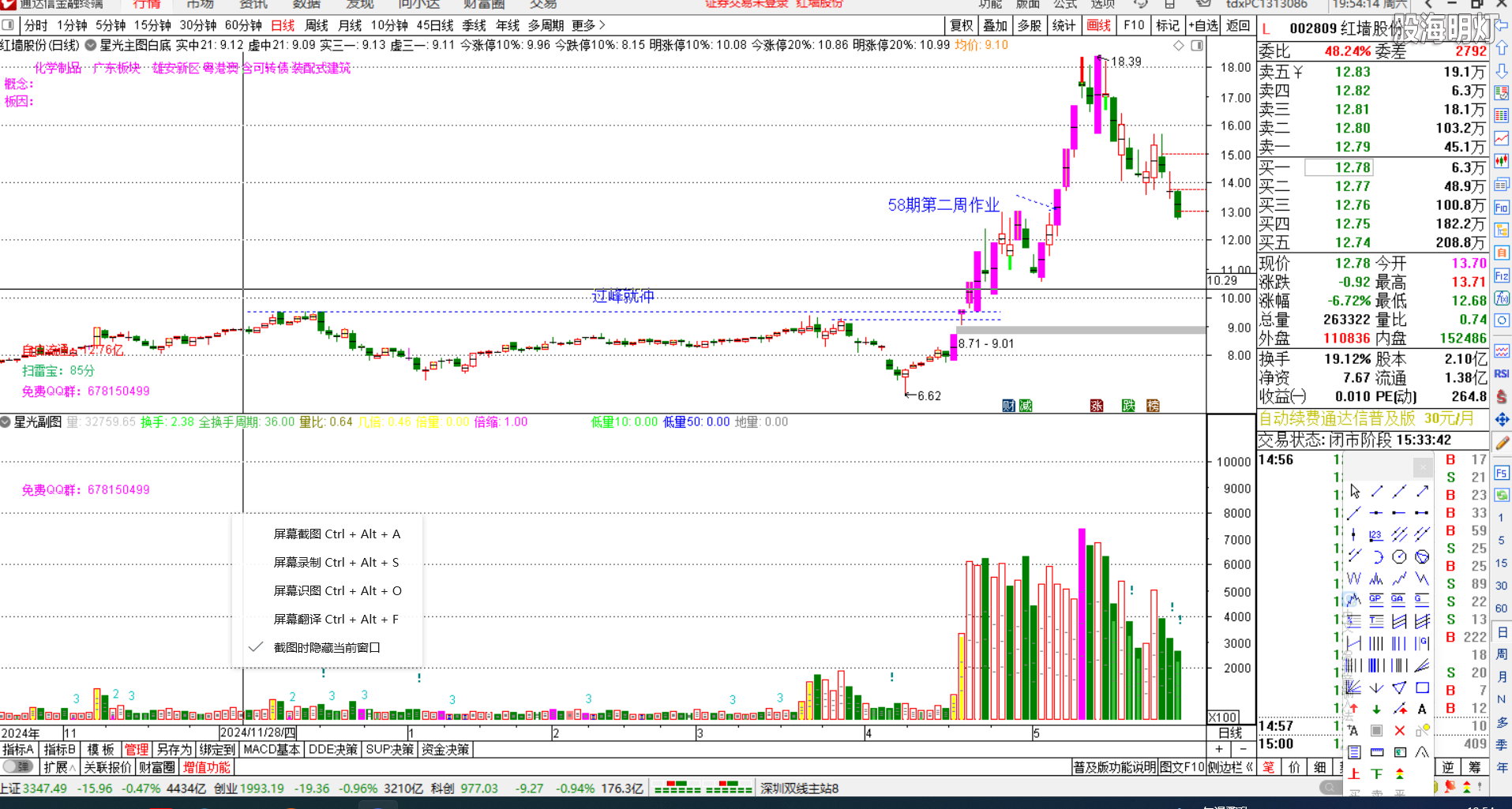The width and height of the screenshot is (1512, 809).
Task: Open the 绑定到 binding option
Action: click(217, 750)
